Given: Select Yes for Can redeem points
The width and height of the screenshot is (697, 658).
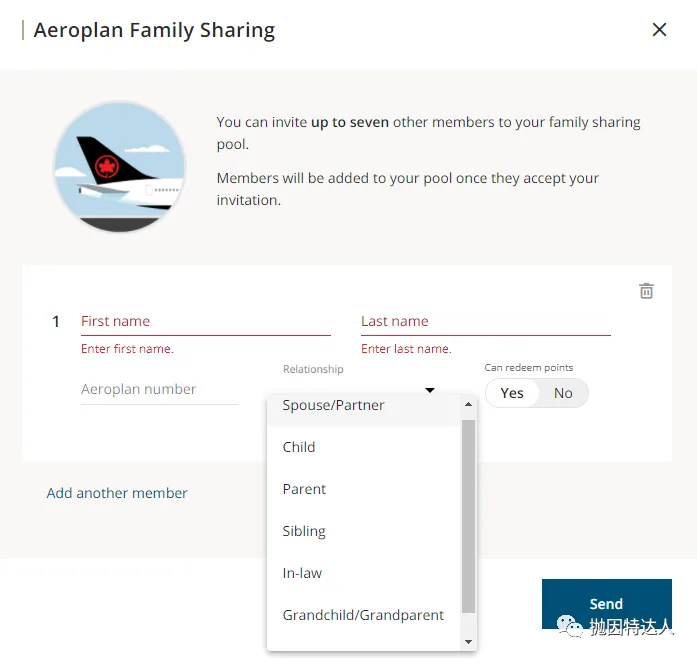Looking at the screenshot, I should pyautogui.click(x=512, y=393).
